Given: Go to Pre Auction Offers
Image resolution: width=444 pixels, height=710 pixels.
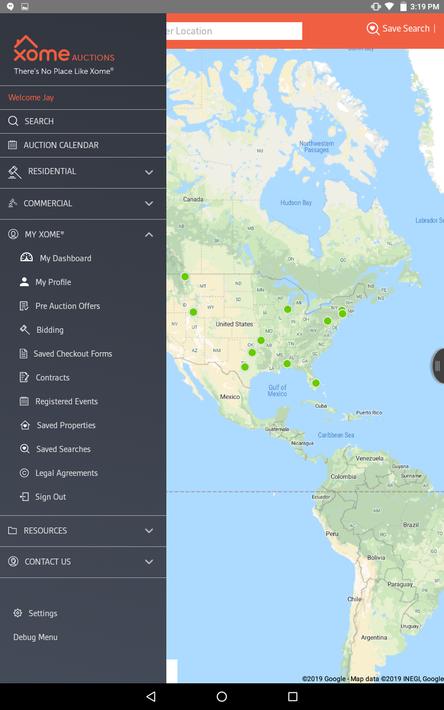Looking at the screenshot, I should [68, 306].
